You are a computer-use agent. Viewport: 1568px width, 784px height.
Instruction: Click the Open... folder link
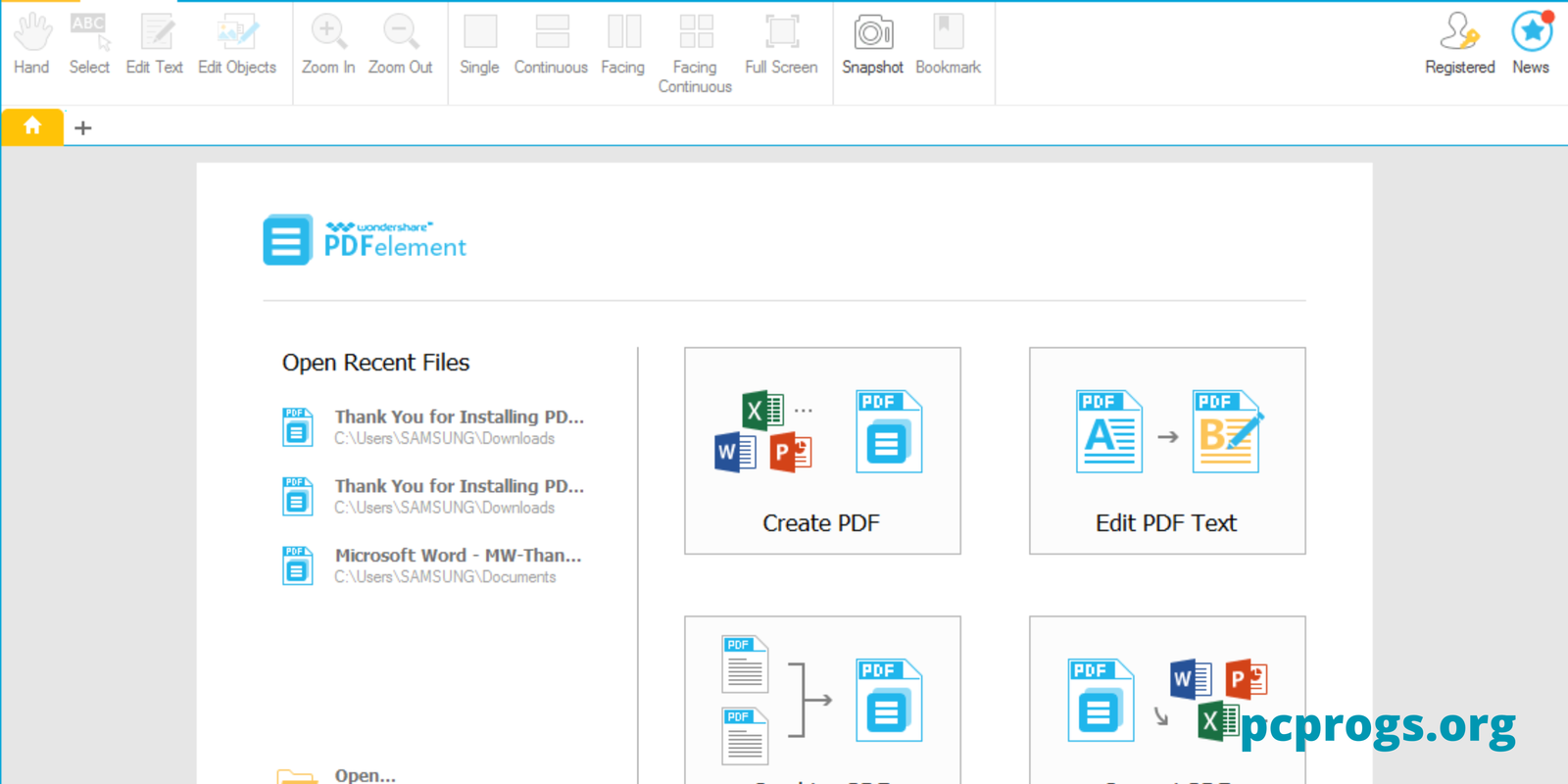tap(337, 774)
